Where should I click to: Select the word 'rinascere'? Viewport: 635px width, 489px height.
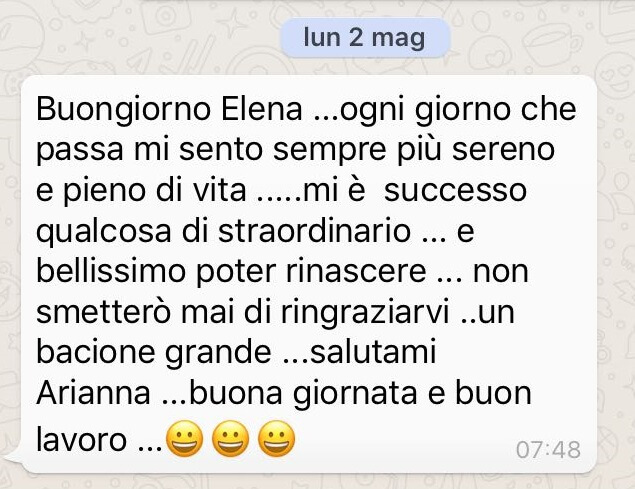pyautogui.click(x=356, y=271)
